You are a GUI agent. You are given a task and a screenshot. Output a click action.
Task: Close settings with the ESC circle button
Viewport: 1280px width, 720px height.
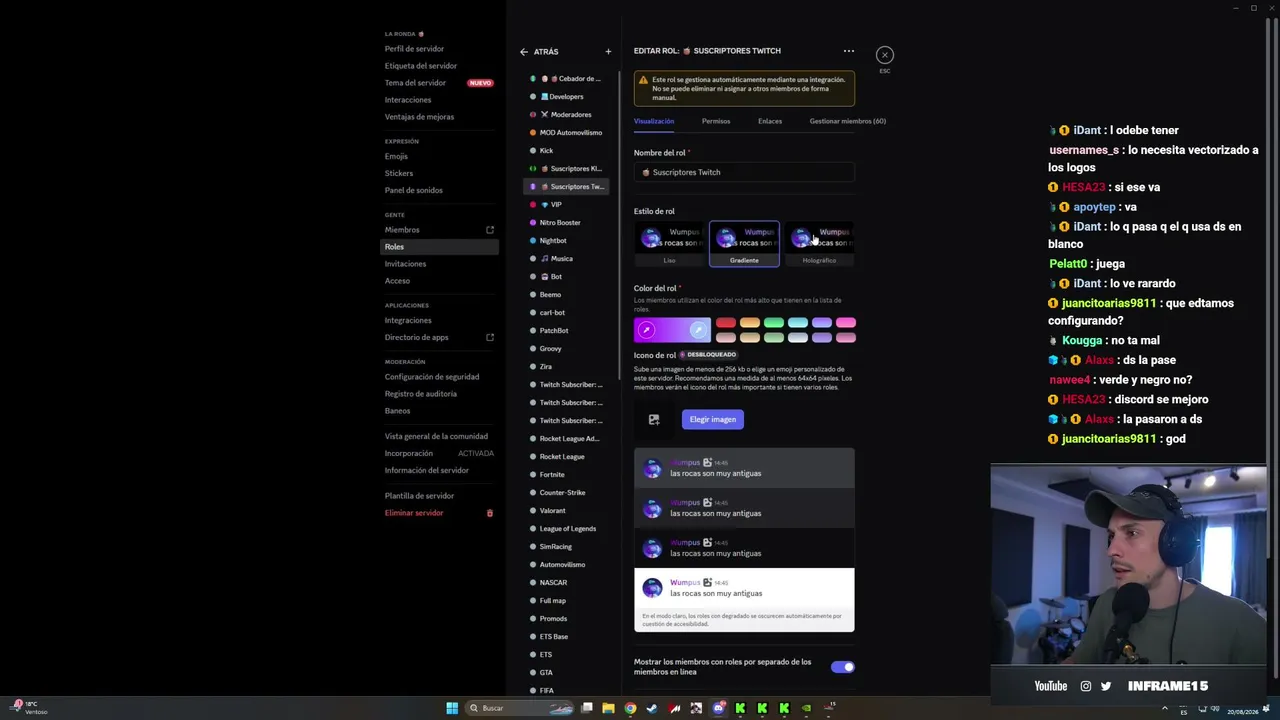[x=885, y=55]
